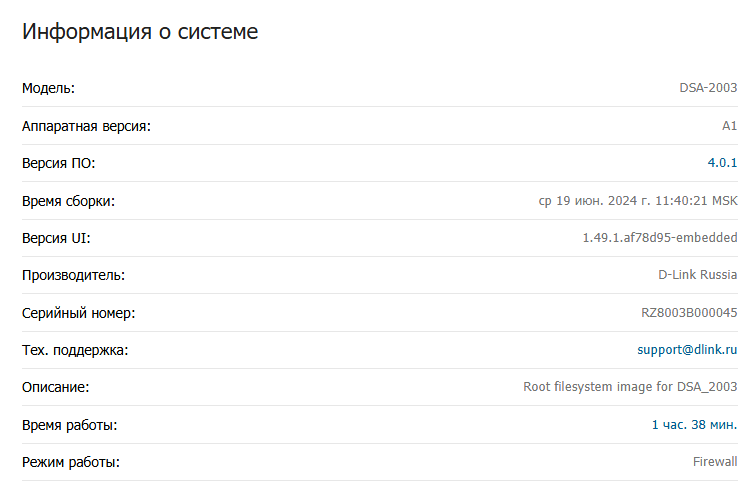Click the "Модель:" label
The width and height of the screenshot is (756, 488).
tap(49, 88)
